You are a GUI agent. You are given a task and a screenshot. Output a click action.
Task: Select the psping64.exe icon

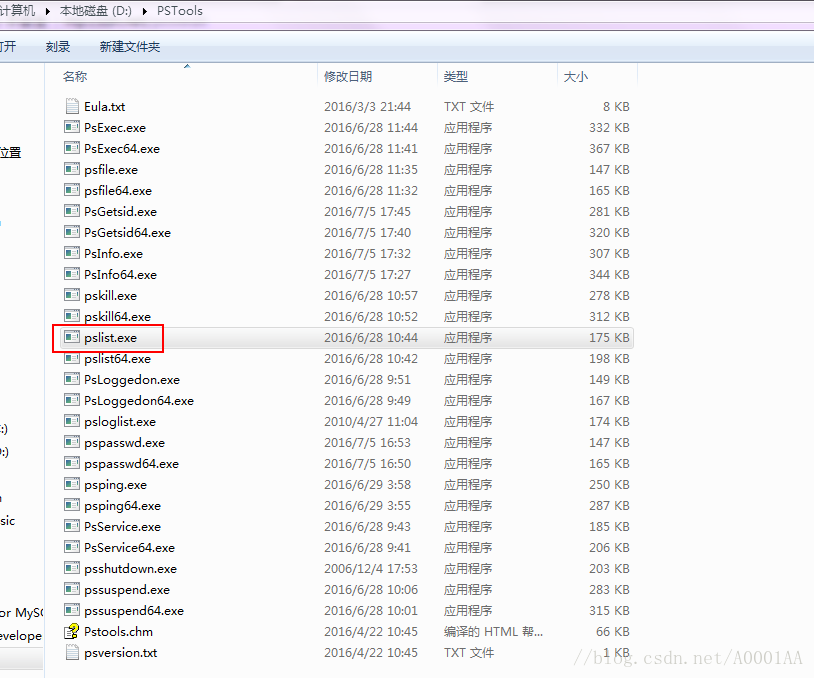(x=72, y=505)
